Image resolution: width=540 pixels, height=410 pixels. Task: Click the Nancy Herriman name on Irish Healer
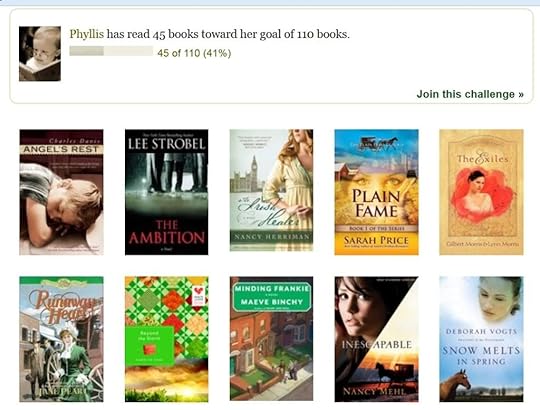coord(271,237)
